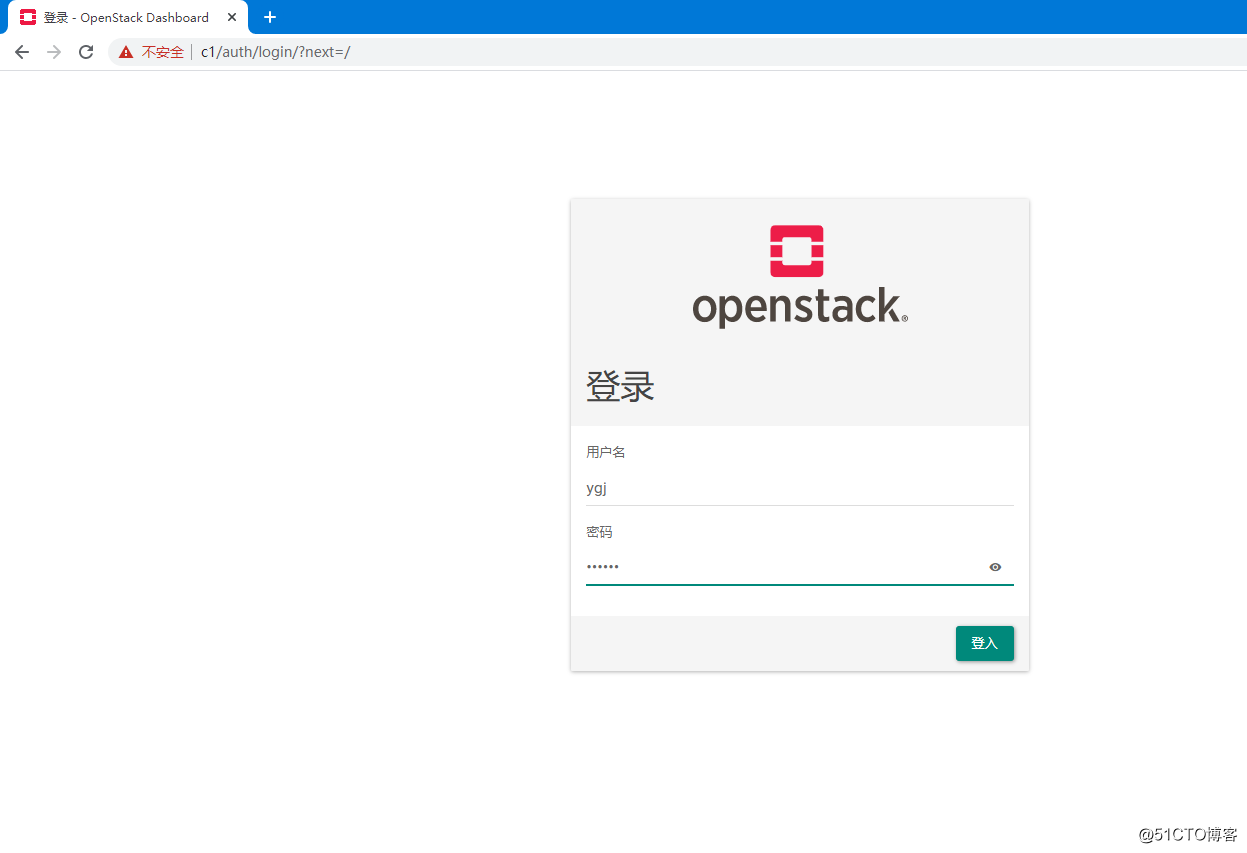Click the address bar URL c1/auth/login
Screen dimensions: 1247x853
pyautogui.click(x=276, y=52)
